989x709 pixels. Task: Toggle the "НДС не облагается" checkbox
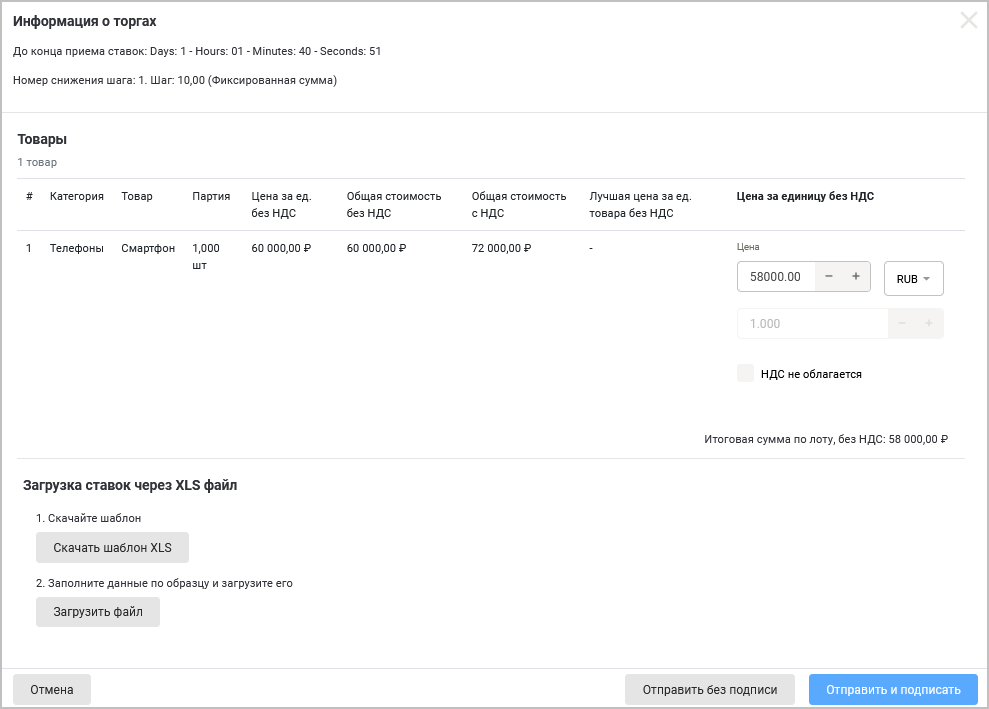click(745, 373)
